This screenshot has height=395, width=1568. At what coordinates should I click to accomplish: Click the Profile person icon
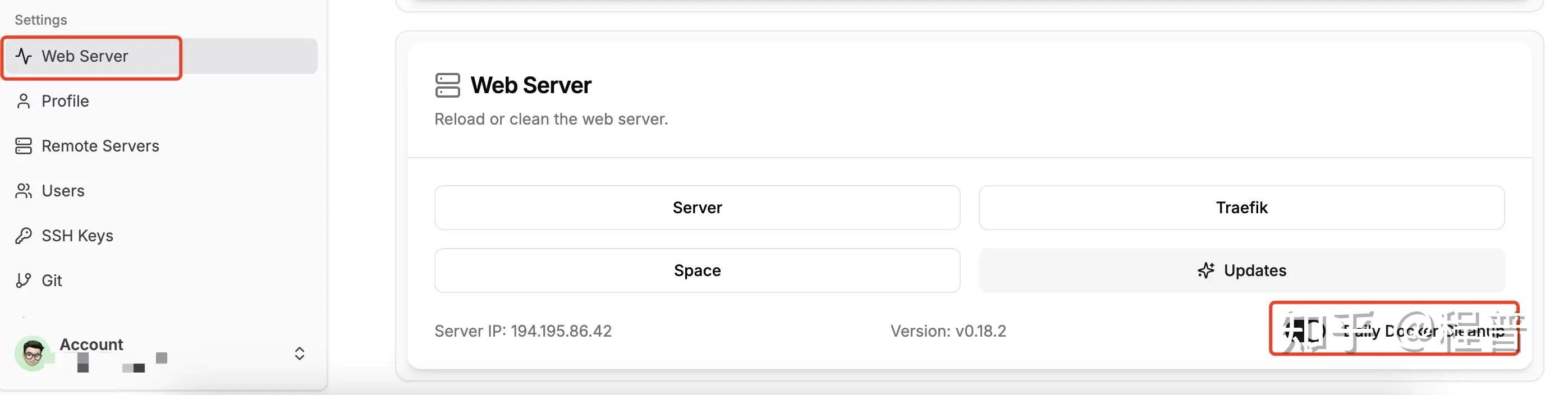coord(24,101)
